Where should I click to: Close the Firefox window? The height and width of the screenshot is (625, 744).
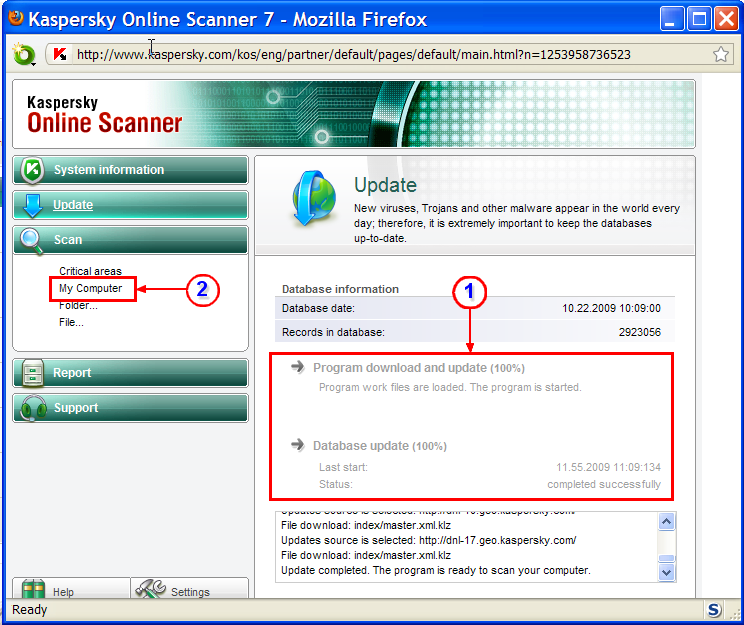[x=727, y=19]
